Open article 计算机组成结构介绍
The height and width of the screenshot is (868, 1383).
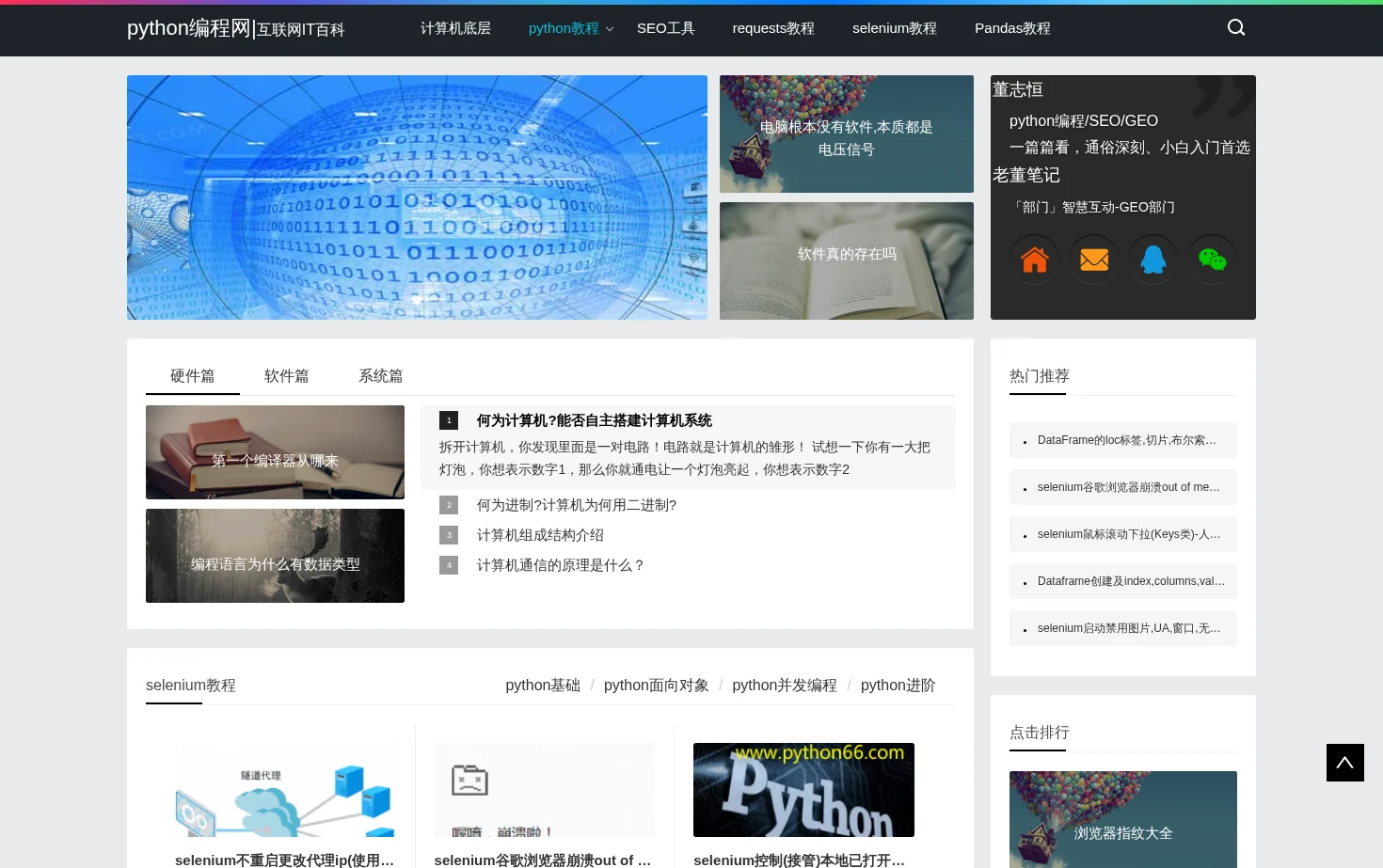540,535
